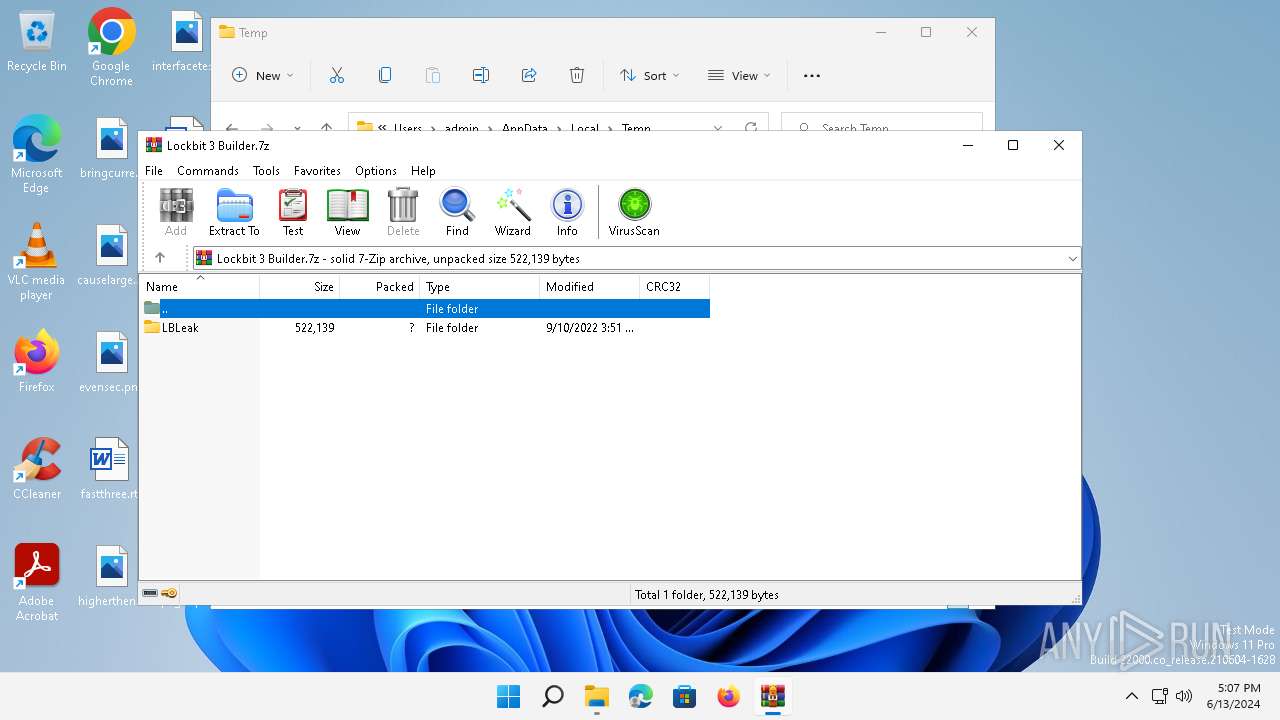Click Cut scissors icon in Temp window
This screenshot has height=720, width=1280.
coord(337,75)
